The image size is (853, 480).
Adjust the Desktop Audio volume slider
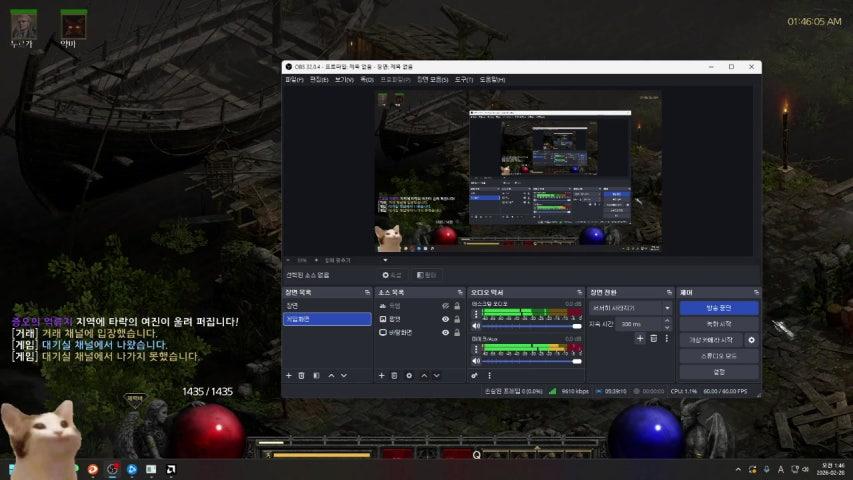(x=532, y=326)
